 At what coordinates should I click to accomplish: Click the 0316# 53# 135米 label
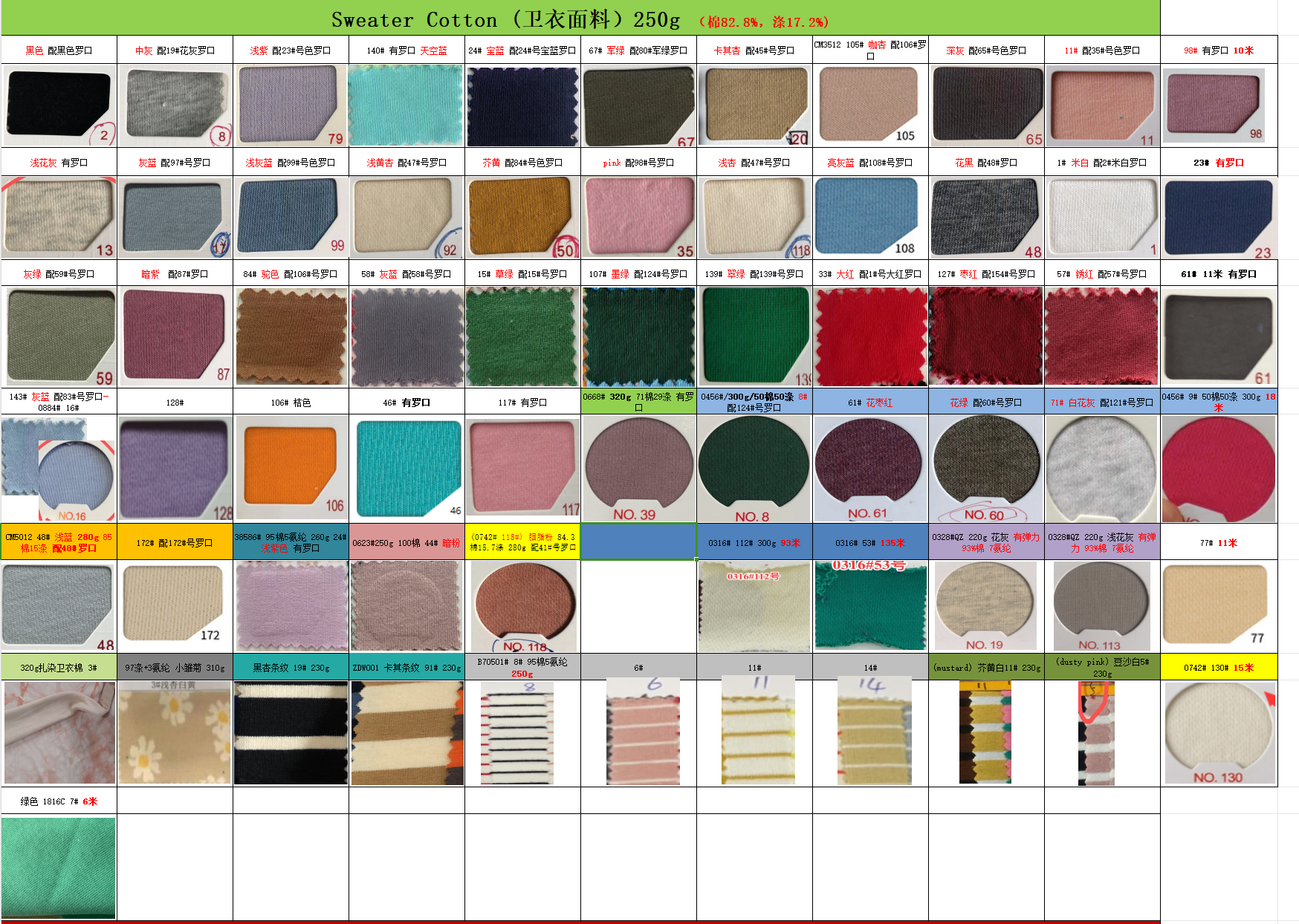click(869, 542)
